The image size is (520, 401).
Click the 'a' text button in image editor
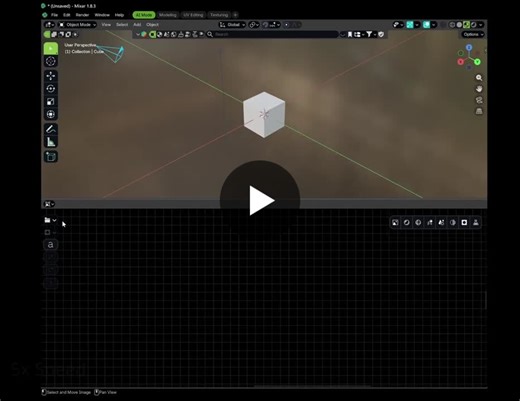click(51, 244)
